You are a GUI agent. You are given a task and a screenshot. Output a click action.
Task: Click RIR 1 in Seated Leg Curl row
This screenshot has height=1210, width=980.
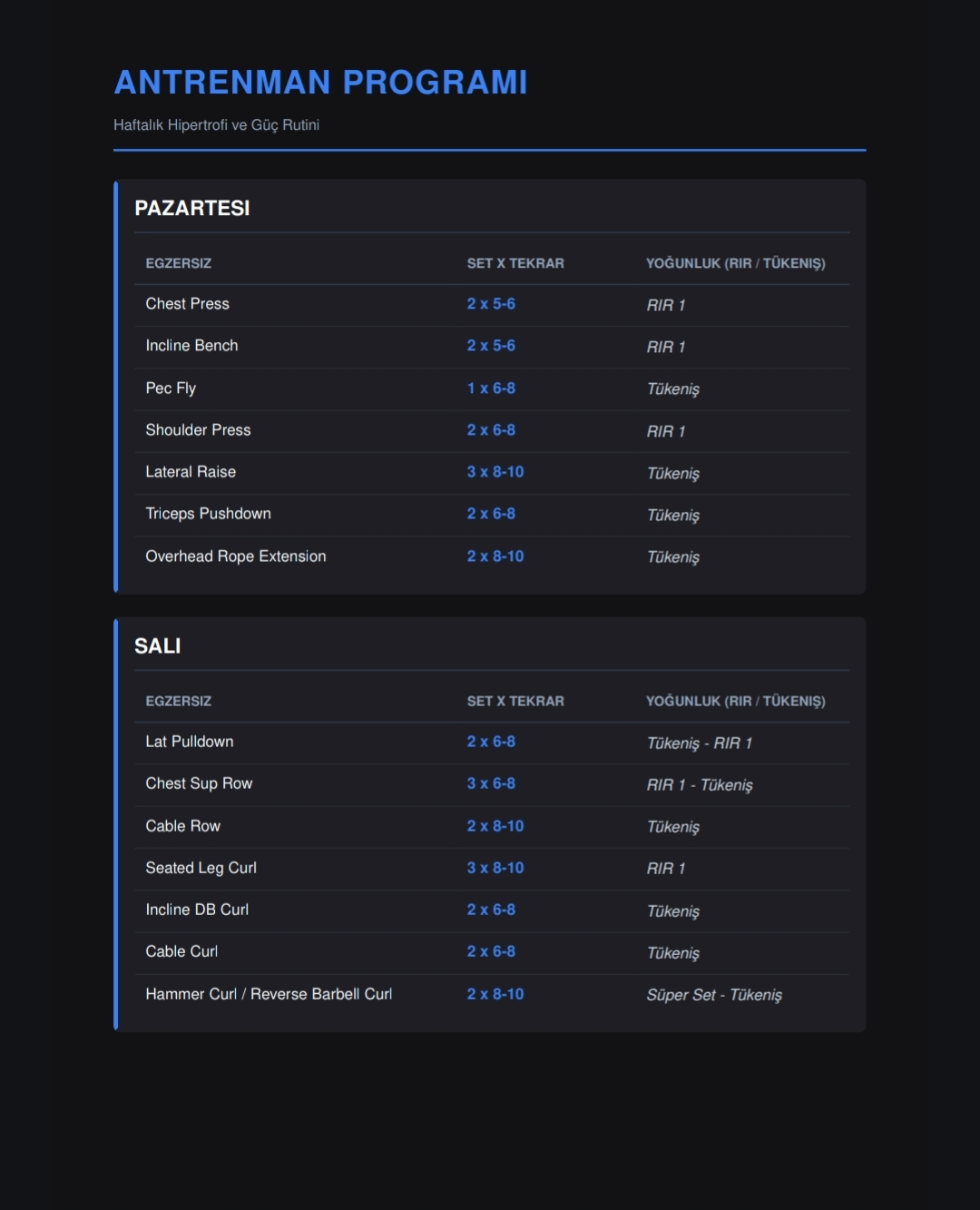point(666,869)
